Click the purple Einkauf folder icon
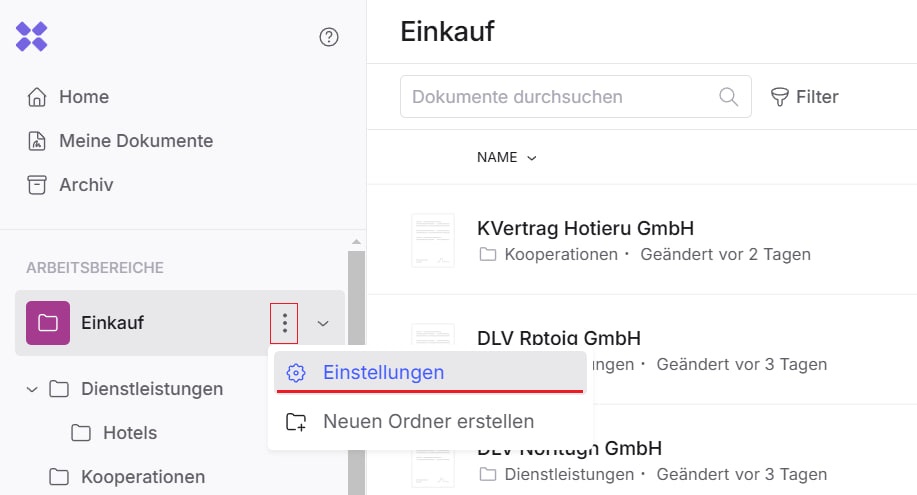This screenshot has width=917, height=495. pos(48,323)
